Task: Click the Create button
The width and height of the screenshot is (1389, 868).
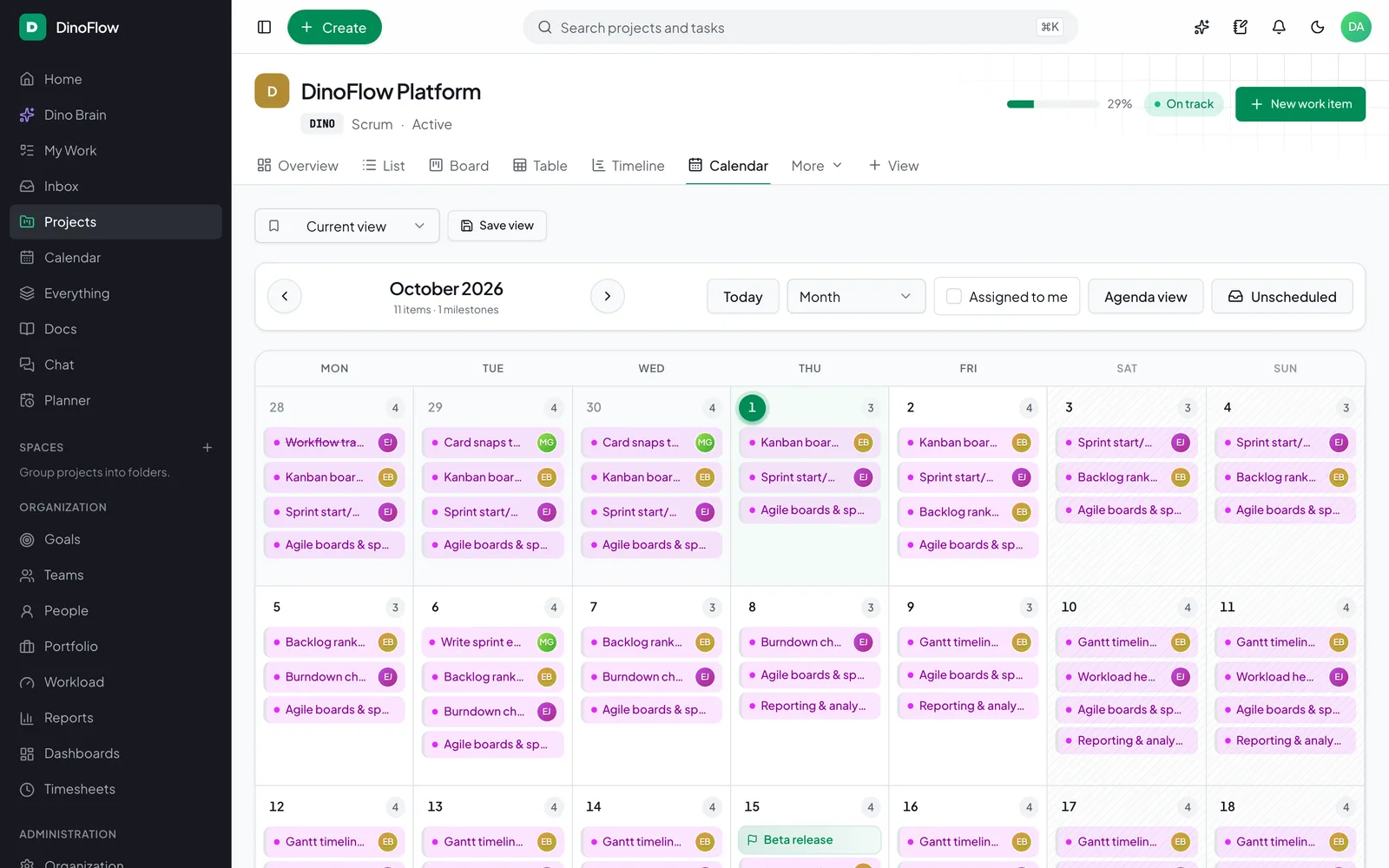Action: (334, 27)
